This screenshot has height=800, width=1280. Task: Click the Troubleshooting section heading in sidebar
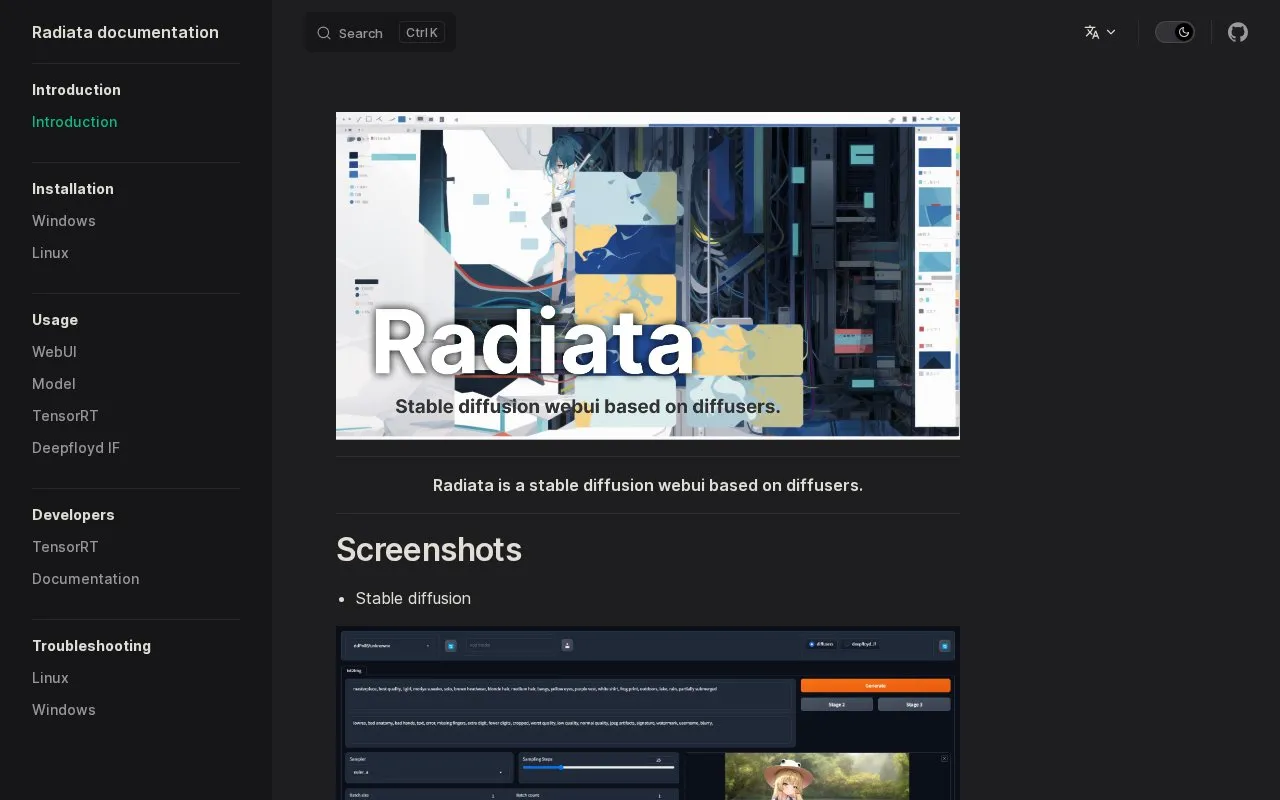[x=91, y=646]
